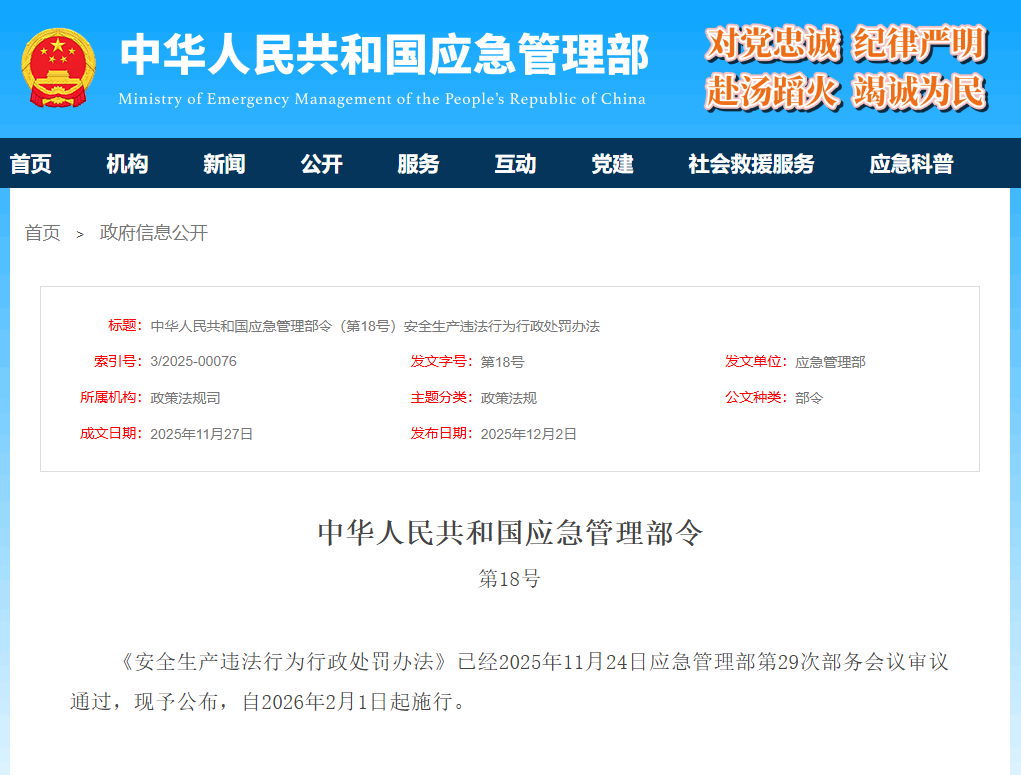This screenshot has height=775, width=1021.
Task: Click the 首页 breadcrumb link
Action: pos(43,233)
